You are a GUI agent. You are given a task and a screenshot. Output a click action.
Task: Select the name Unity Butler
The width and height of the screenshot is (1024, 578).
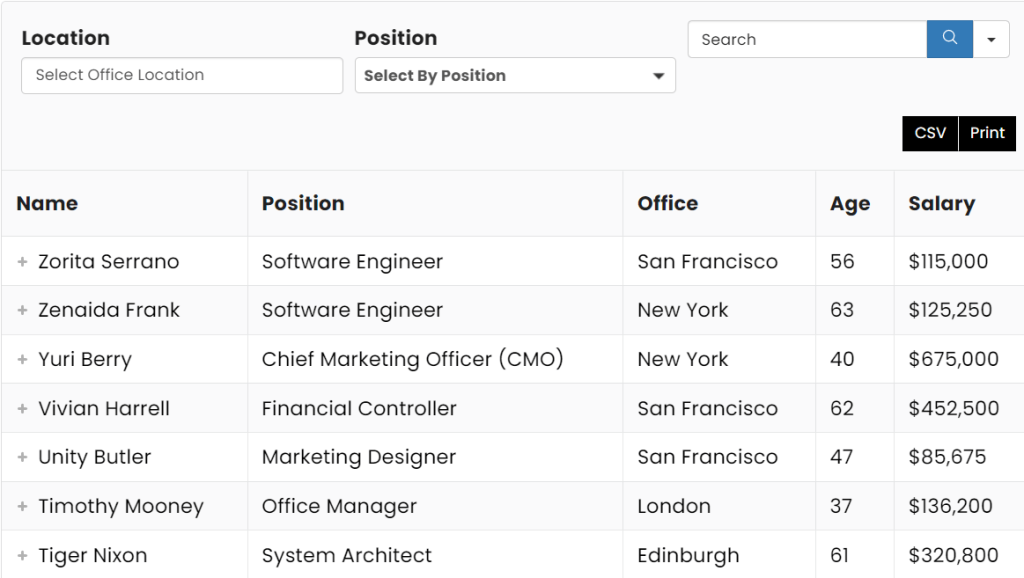click(x=95, y=458)
